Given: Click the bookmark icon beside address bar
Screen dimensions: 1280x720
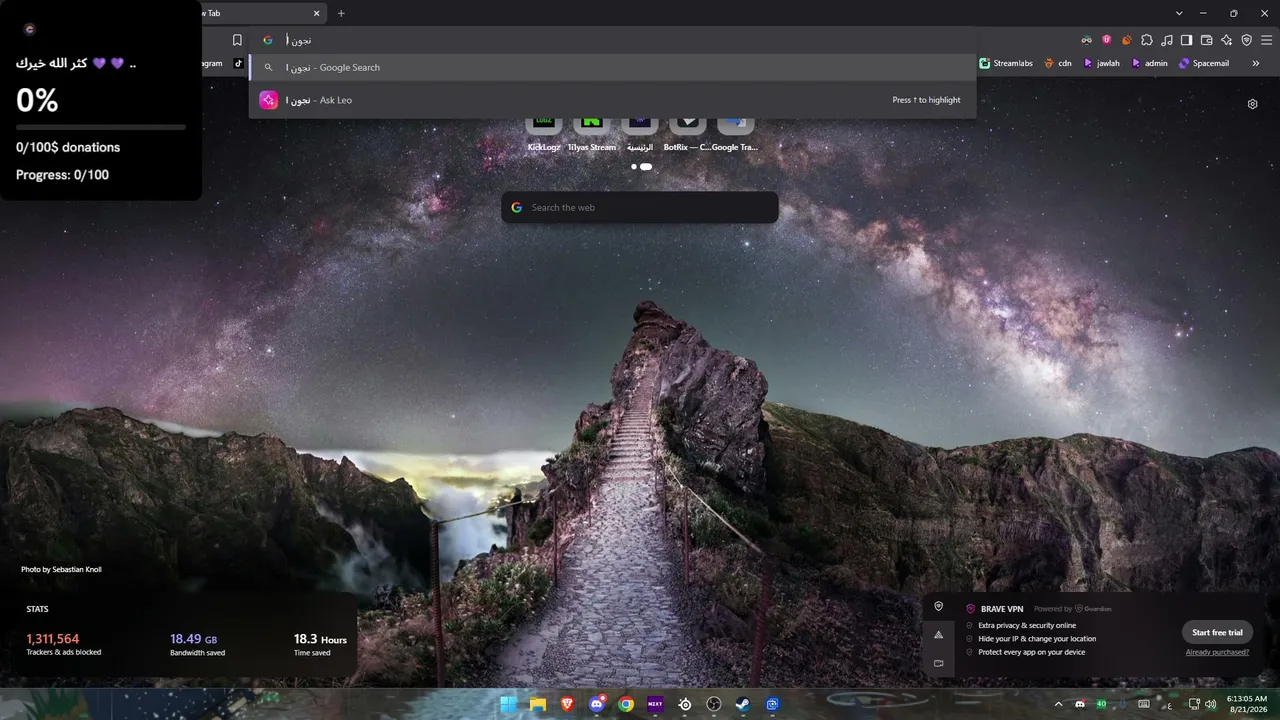Looking at the screenshot, I should (237, 40).
